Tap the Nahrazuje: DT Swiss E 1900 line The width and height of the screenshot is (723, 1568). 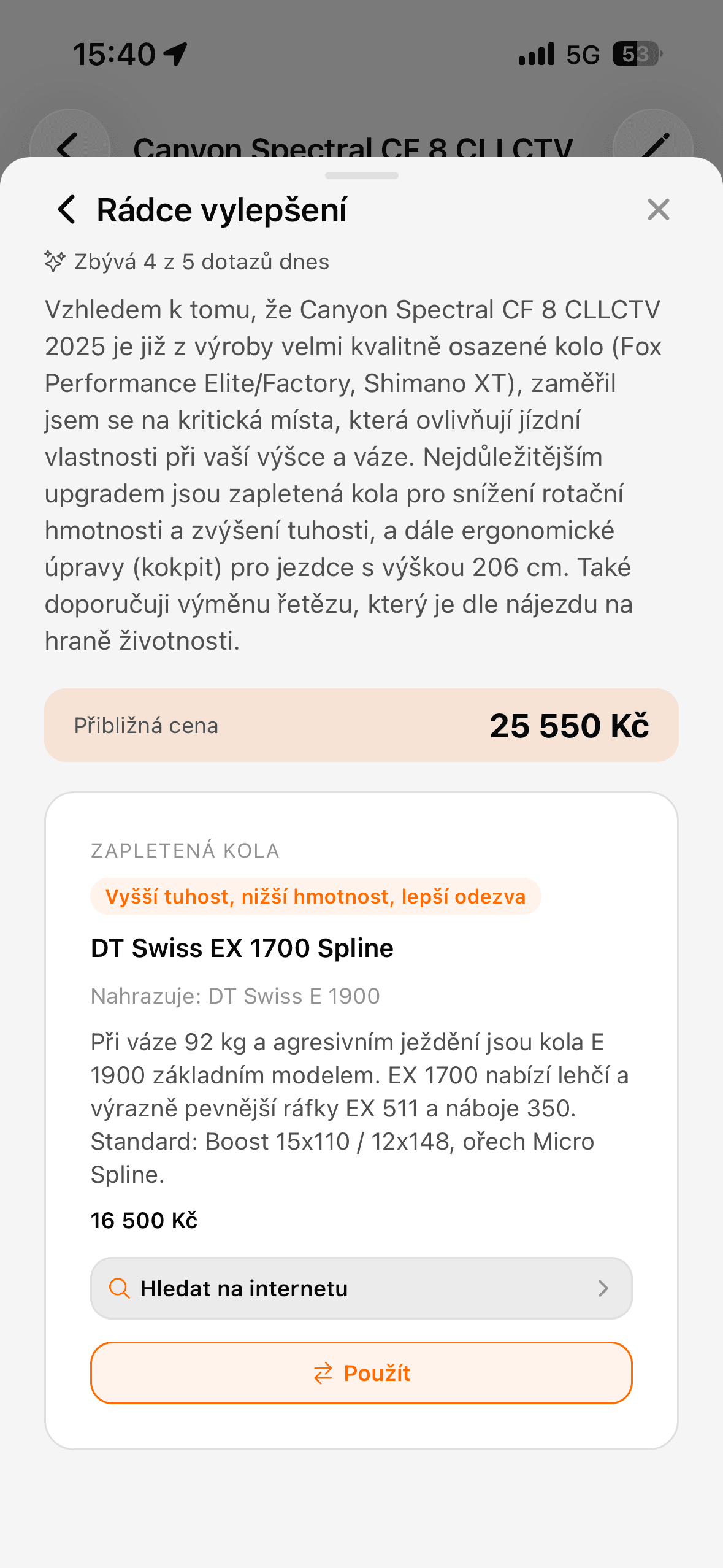coord(235,996)
